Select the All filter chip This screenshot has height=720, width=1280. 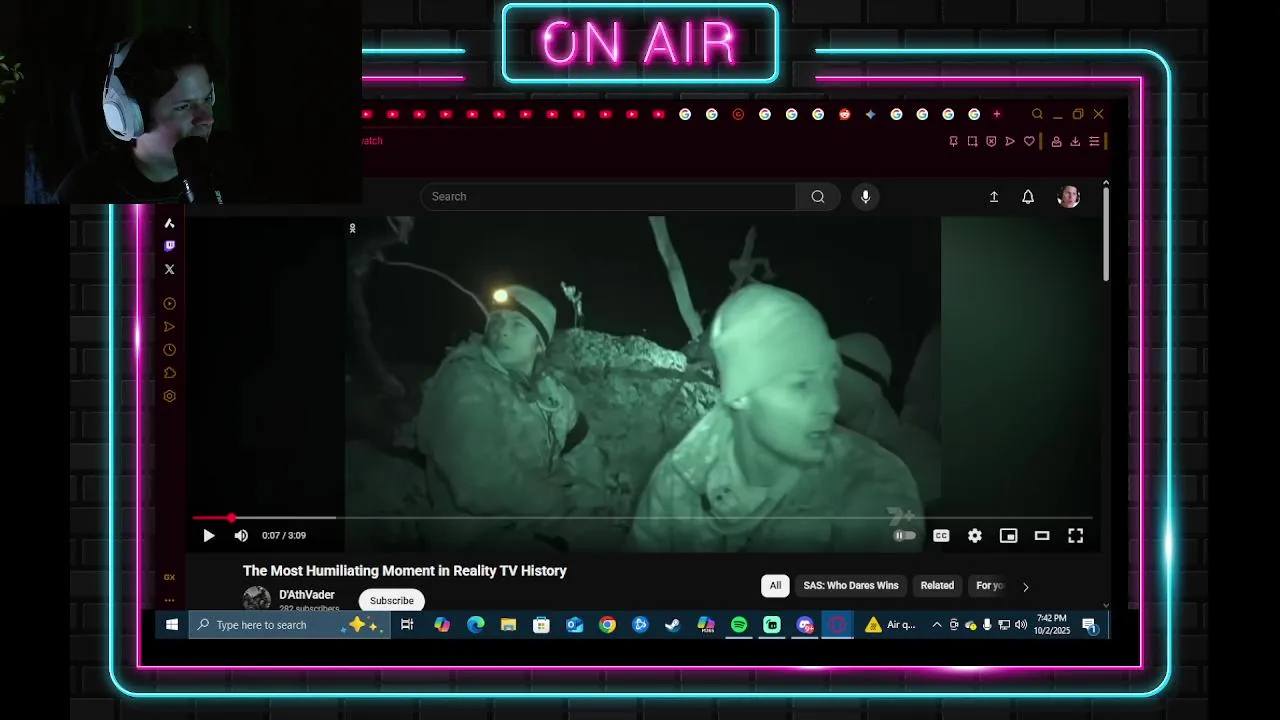tap(775, 586)
